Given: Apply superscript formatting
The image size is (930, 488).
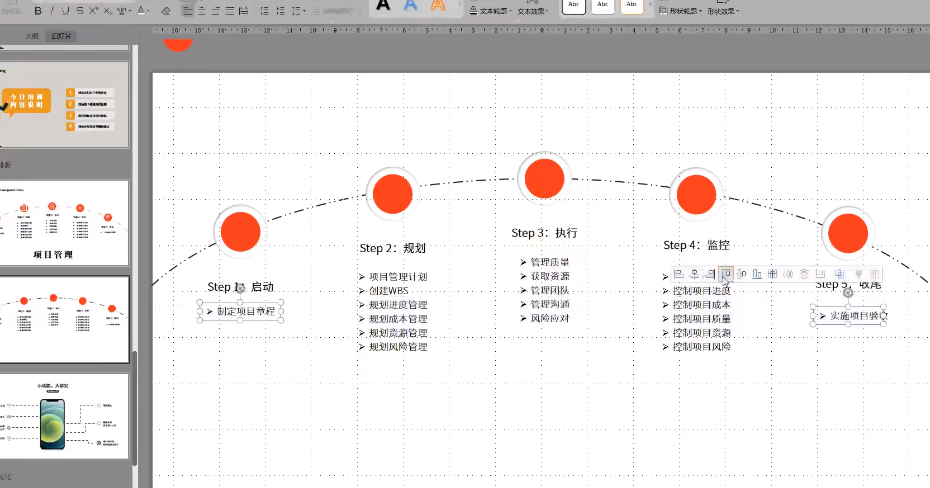Looking at the screenshot, I should (x=93, y=11).
